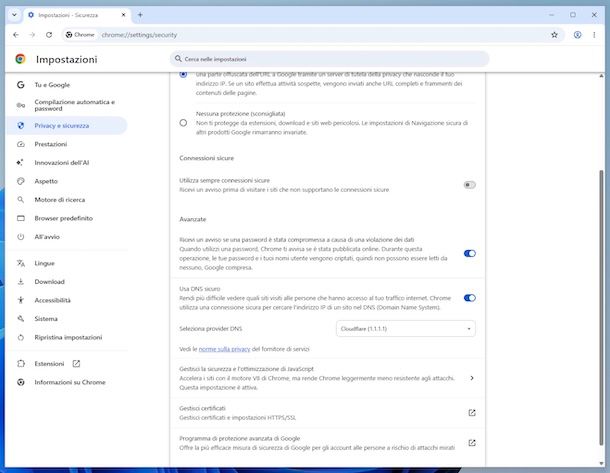This screenshot has height=473, width=610.
Task: Go back to the previous page
Action: (x=16, y=35)
